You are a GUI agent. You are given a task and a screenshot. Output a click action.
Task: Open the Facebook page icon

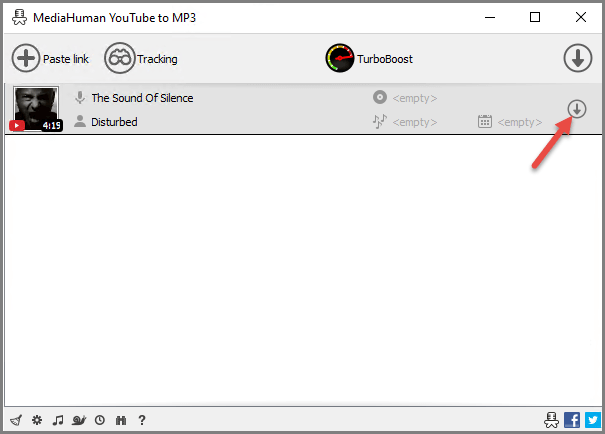pyautogui.click(x=572, y=420)
